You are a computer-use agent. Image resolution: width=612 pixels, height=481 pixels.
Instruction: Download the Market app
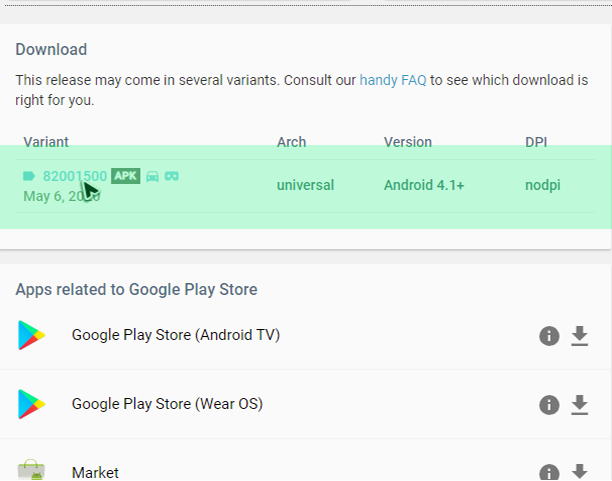[x=580, y=472]
